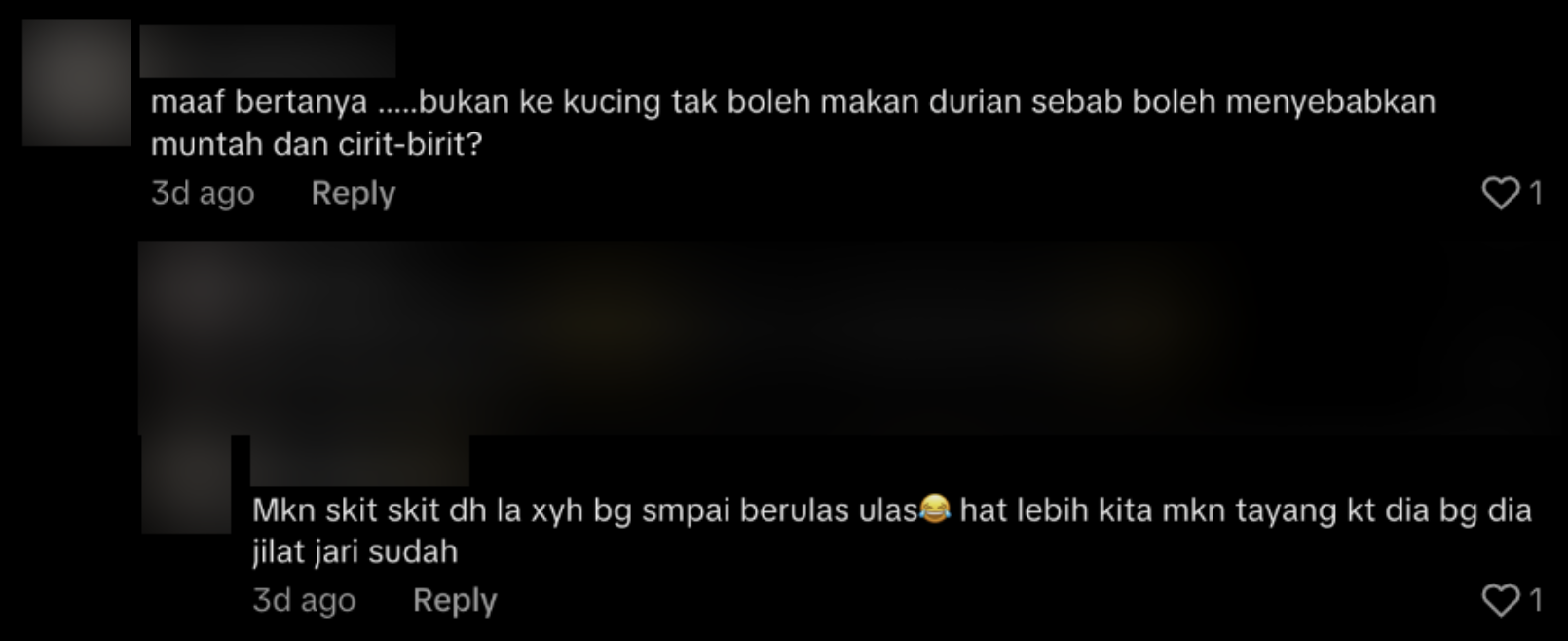Image resolution: width=1568 pixels, height=641 pixels.
Task: Open the top commenter's blurred username
Action: tap(268, 52)
